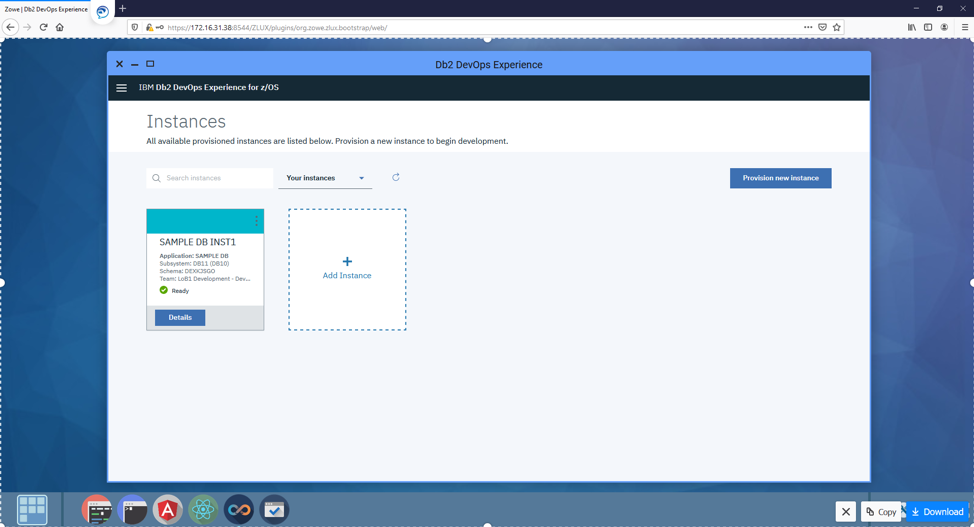
Task: Open the Zowe launchpad grid menu
Action: tap(32, 510)
